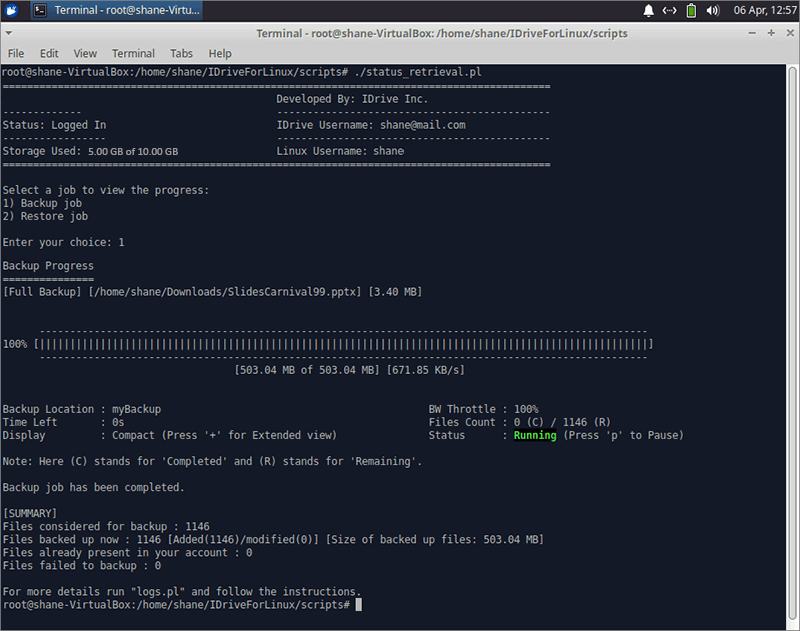Click the '[671.85 KB/s]' speed text

coord(426,370)
